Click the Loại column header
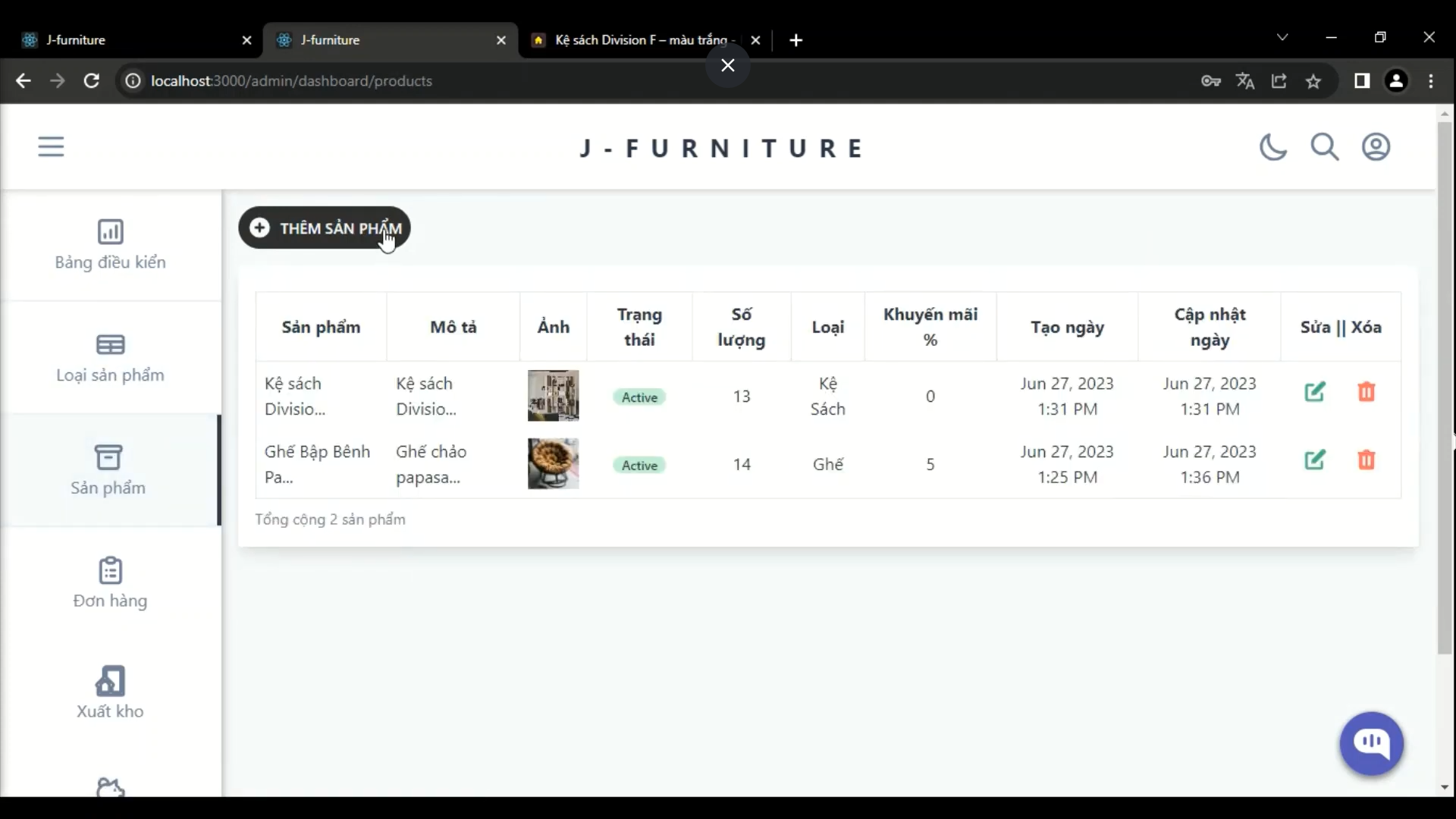 coord(827,327)
